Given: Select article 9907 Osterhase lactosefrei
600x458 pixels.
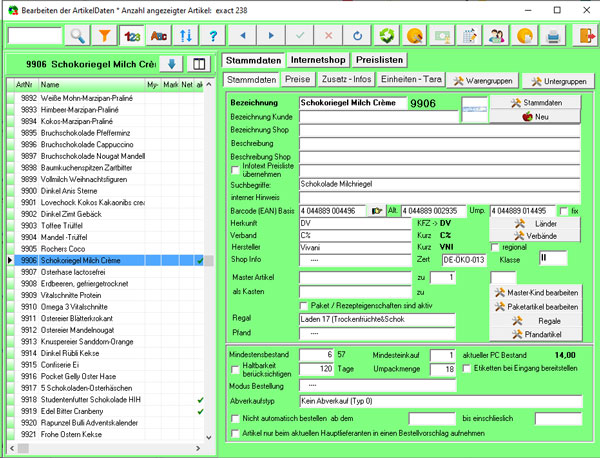Looking at the screenshot, I should (x=109, y=272).
